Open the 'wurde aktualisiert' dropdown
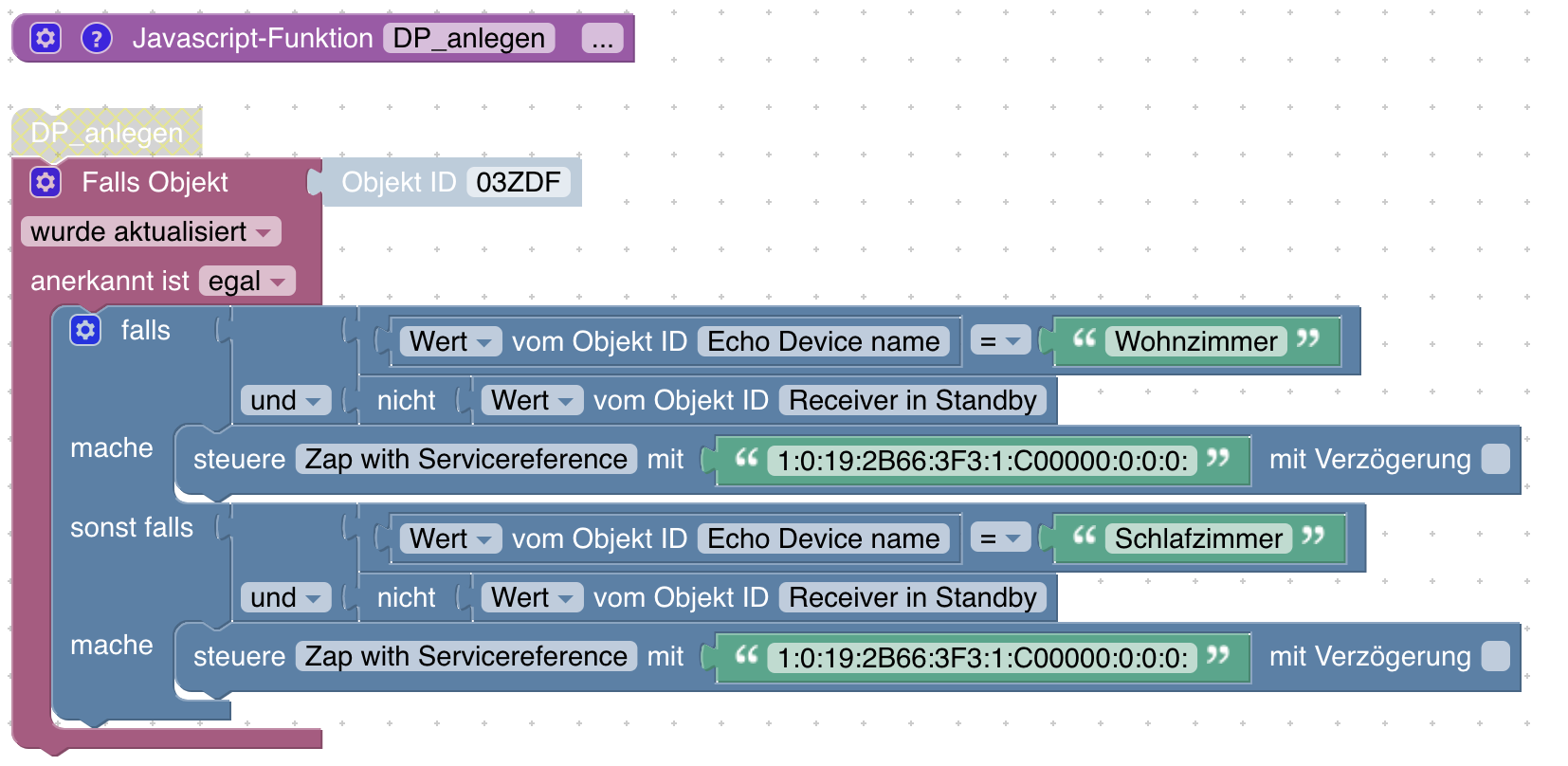Screen dimensions: 1568x766 (x=151, y=231)
